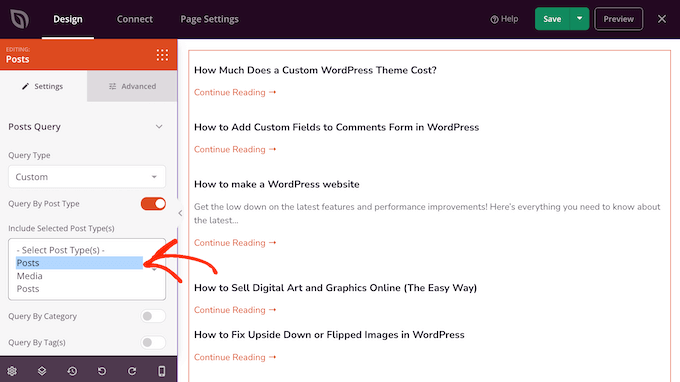
Task: Collapse the Posts Query section
Action: (159, 127)
